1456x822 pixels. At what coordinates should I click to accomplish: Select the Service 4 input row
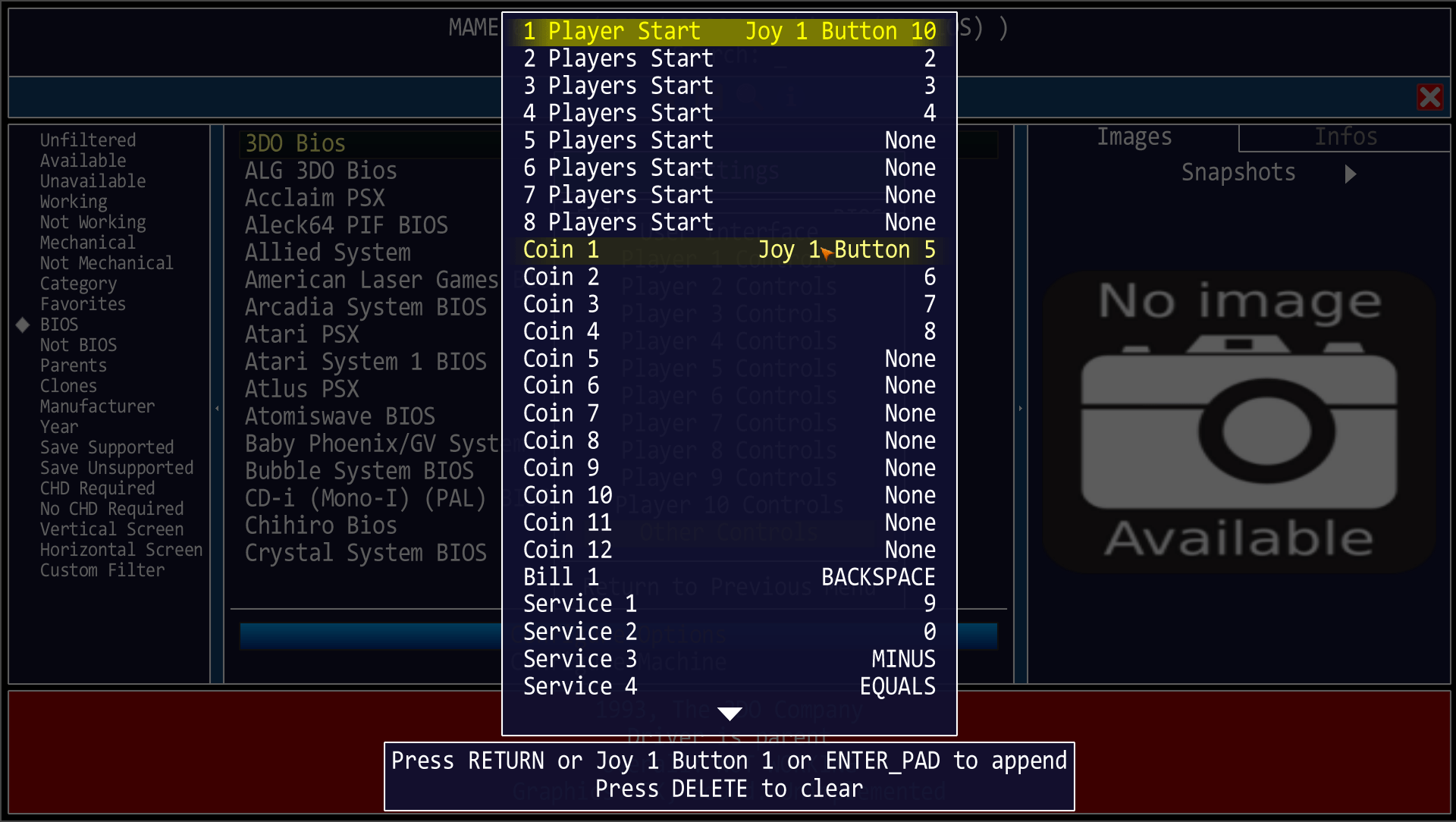(730, 686)
